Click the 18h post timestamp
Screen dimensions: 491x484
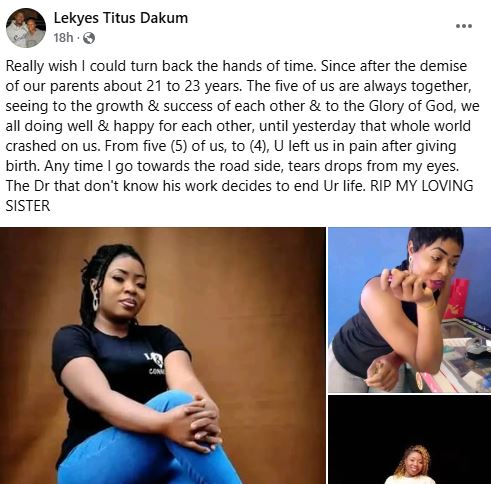click(x=63, y=38)
